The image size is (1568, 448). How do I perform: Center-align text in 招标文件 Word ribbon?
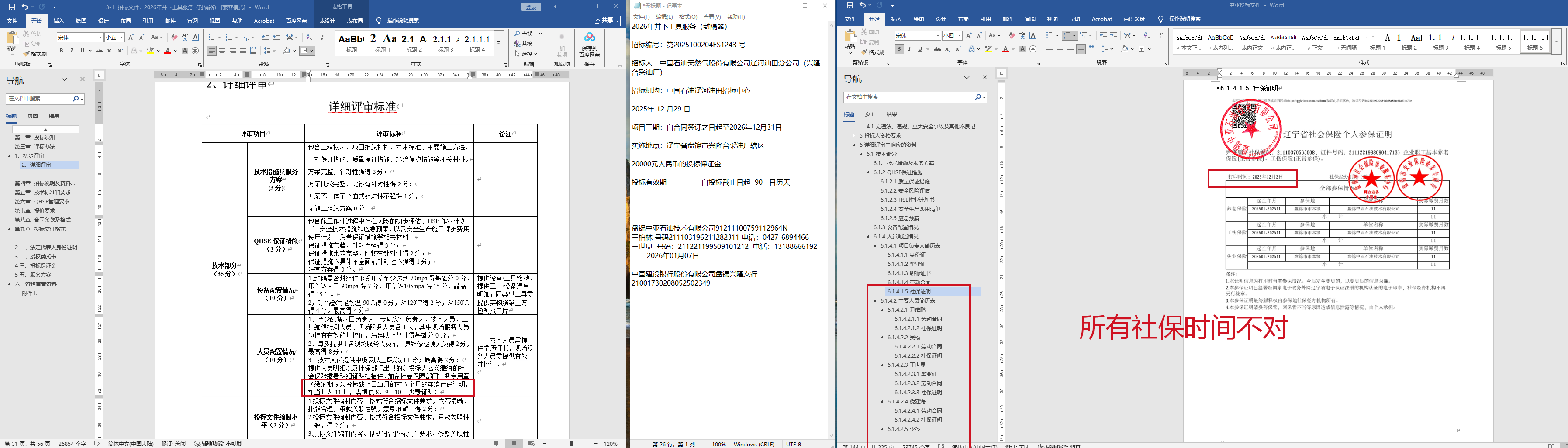[x=222, y=51]
